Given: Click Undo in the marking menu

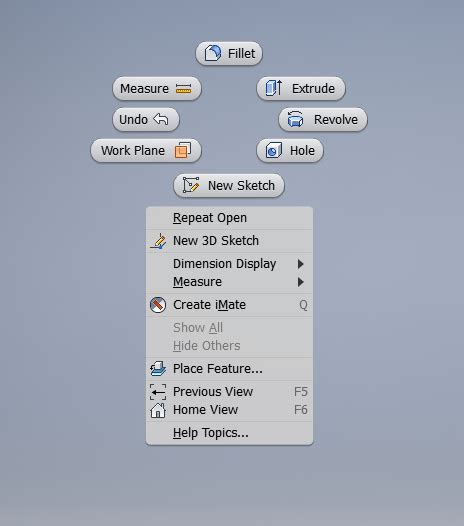Looking at the screenshot, I should tap(146, 119).
